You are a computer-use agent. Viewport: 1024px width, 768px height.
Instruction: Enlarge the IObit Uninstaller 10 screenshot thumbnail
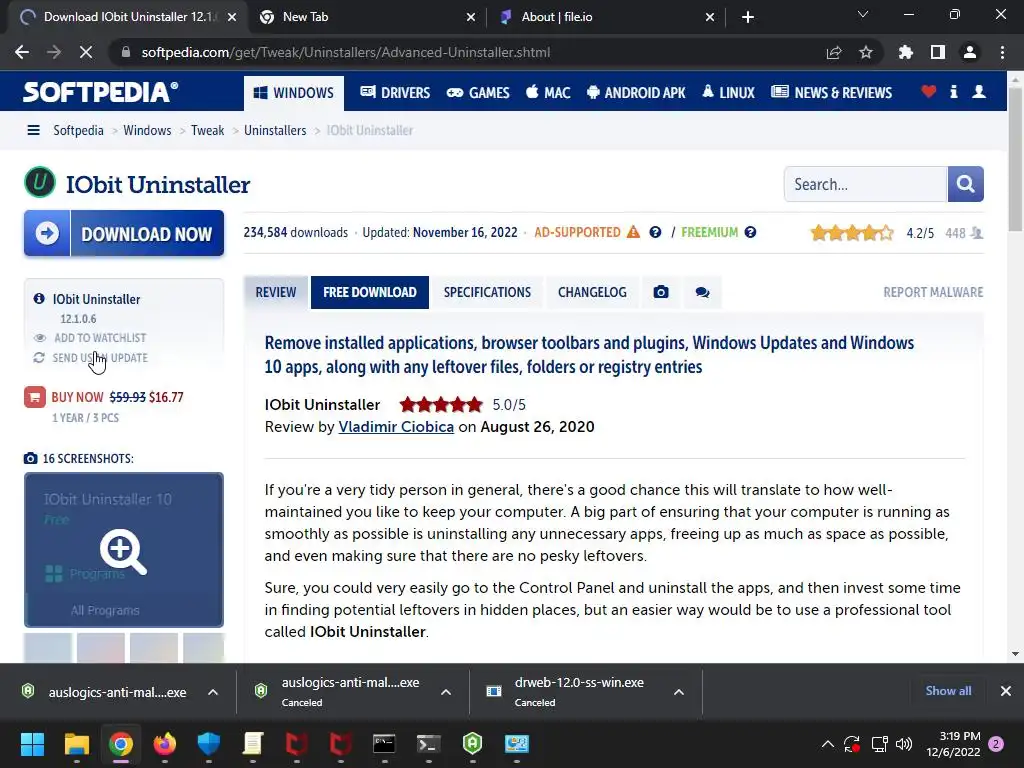pyautogui.click(x=124, y=550)
